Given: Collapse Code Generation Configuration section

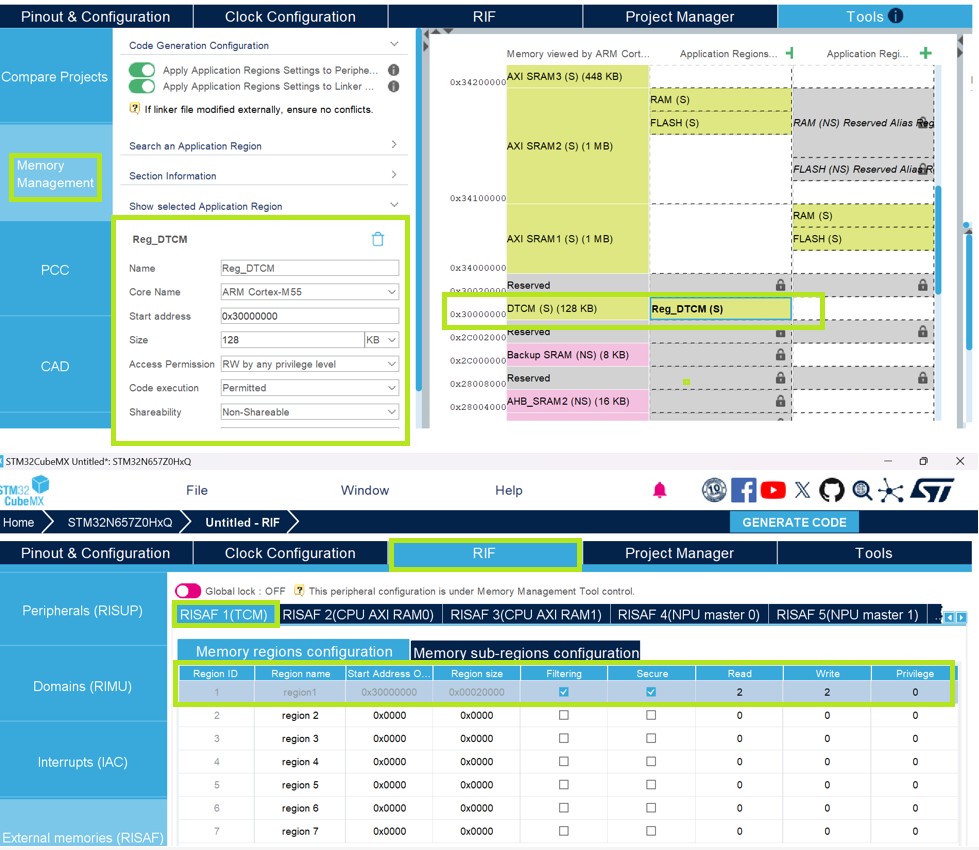Looking at the screenshot, I should click(394, 44).
